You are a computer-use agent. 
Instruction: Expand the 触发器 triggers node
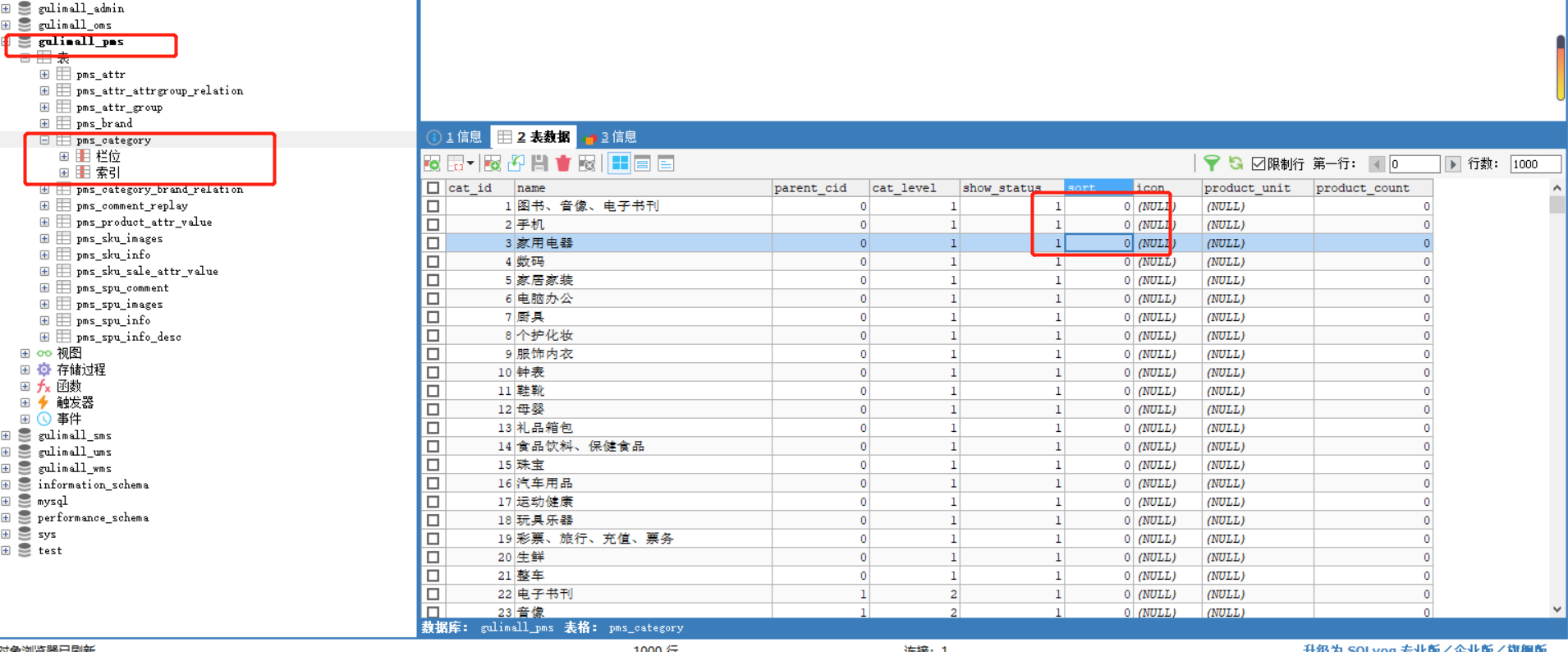[x=25, y=402]
